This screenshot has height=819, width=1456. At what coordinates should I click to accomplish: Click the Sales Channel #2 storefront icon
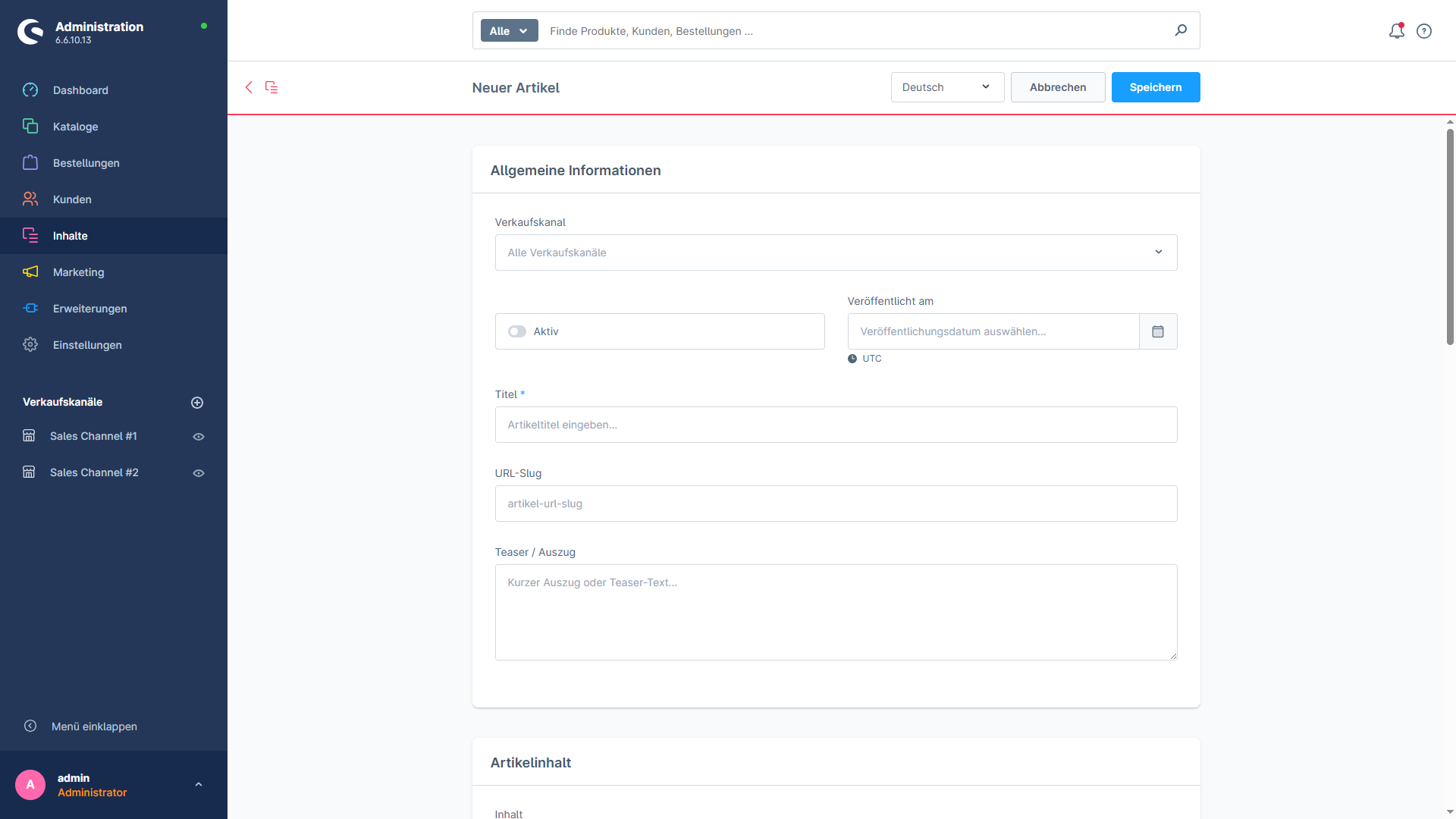[29, 472]
